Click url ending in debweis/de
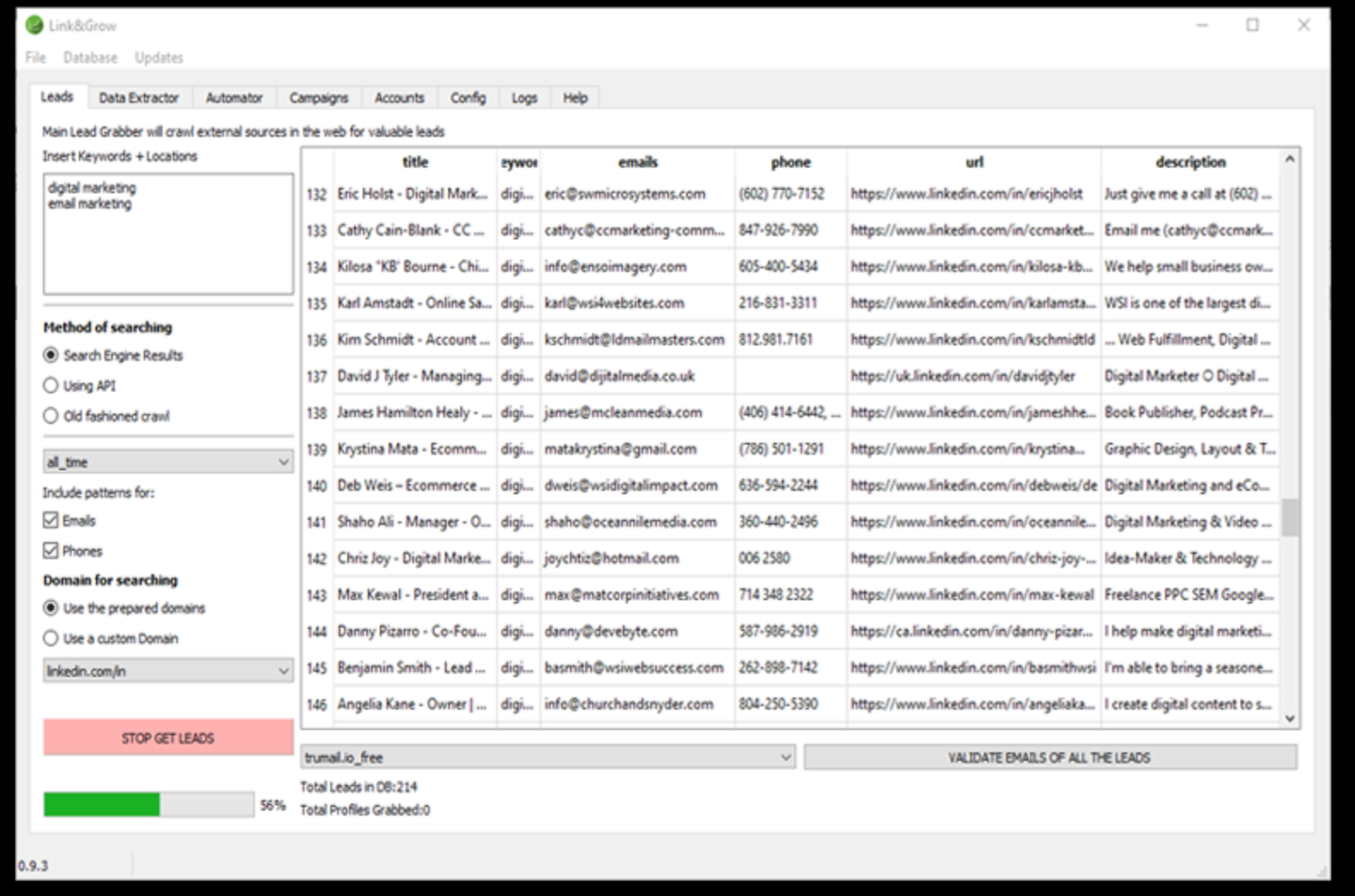Image resolution: width=1355 pixels, height=896 pixels. pos(973,486)
